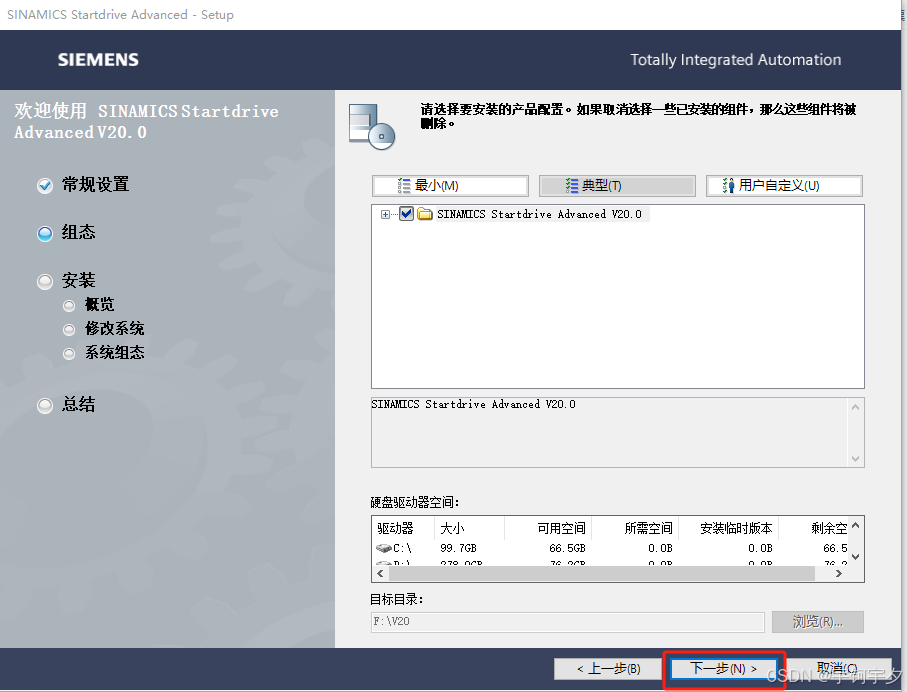
Task: Click drive table scroll-down arrow
Action: (856, 557)
